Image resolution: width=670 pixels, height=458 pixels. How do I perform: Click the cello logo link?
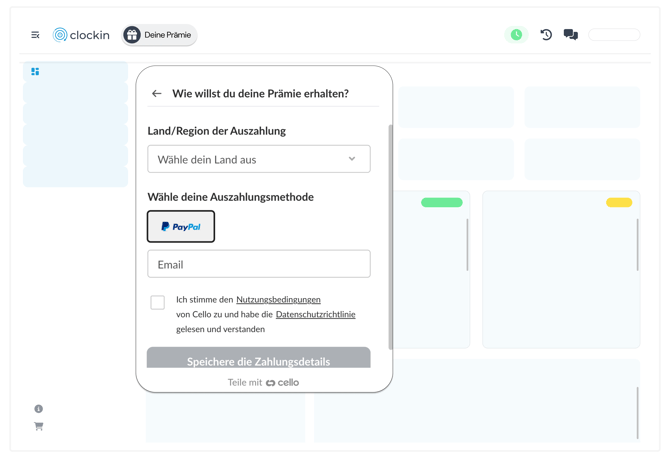pos(283,383)
